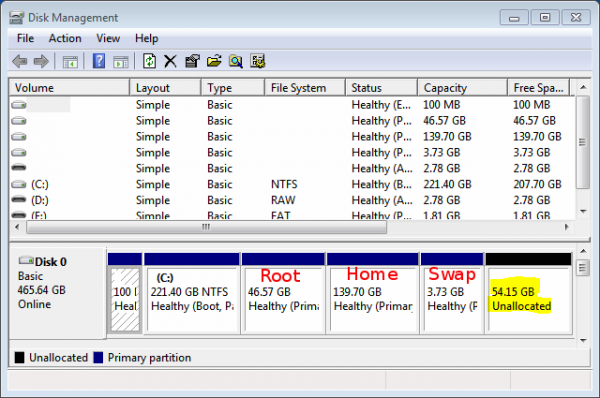Select the (C:) 221.40 GB NTFS partition block
The image size is (600, 398).
tap(192, 293)
